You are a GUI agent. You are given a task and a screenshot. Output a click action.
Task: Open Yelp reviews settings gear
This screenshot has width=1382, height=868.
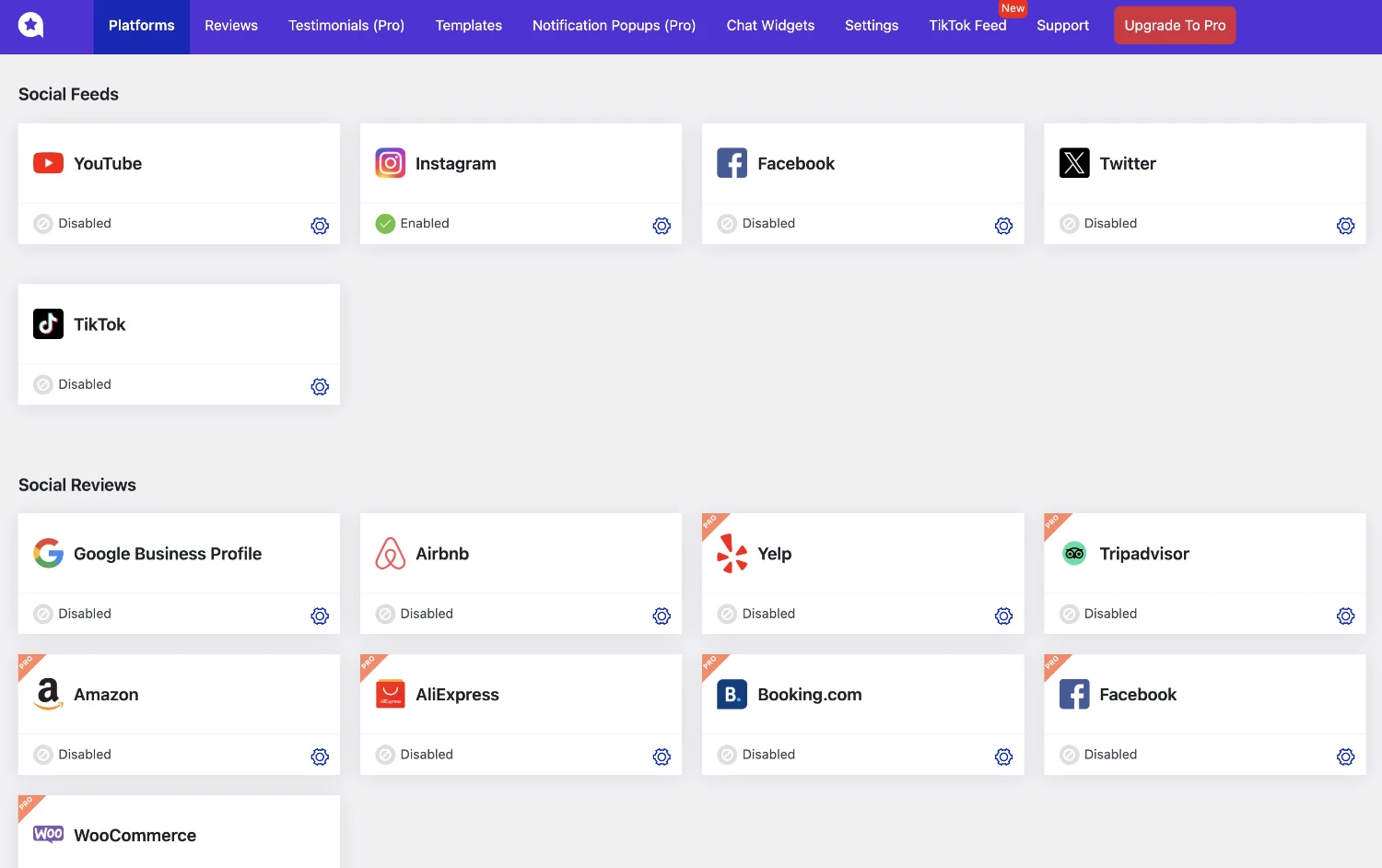pos(1003,616)
